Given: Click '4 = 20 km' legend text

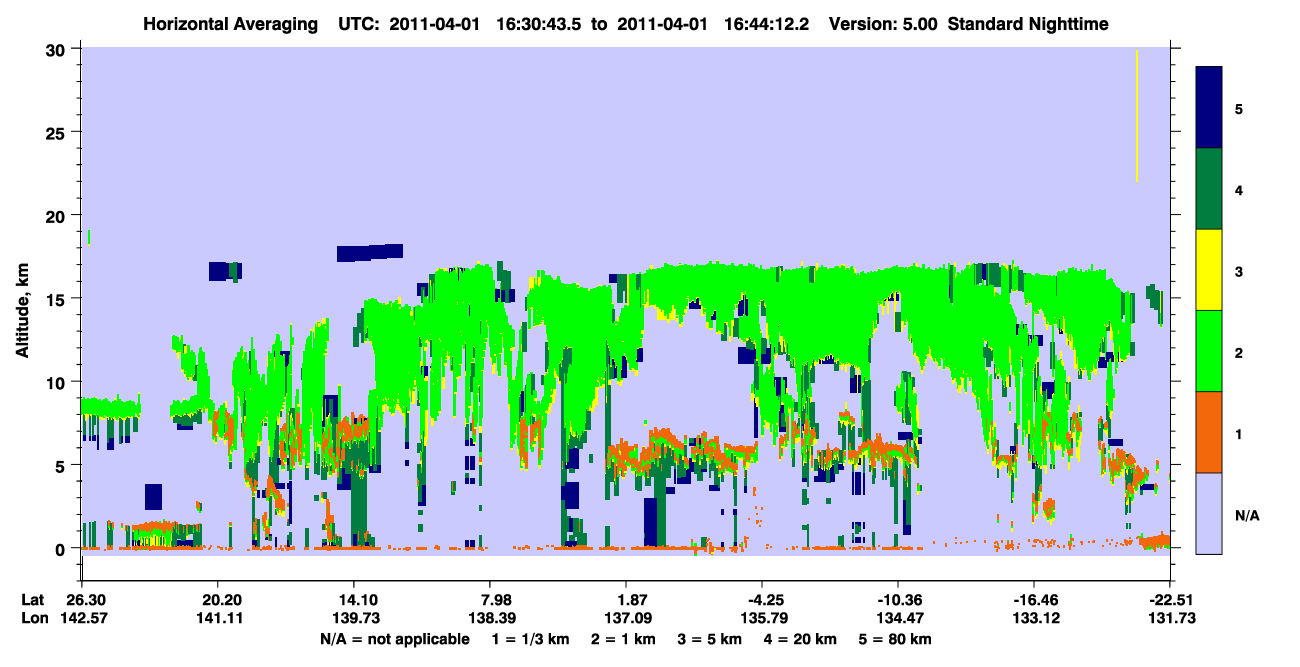Looking at the screenshot, I should 798,639.
